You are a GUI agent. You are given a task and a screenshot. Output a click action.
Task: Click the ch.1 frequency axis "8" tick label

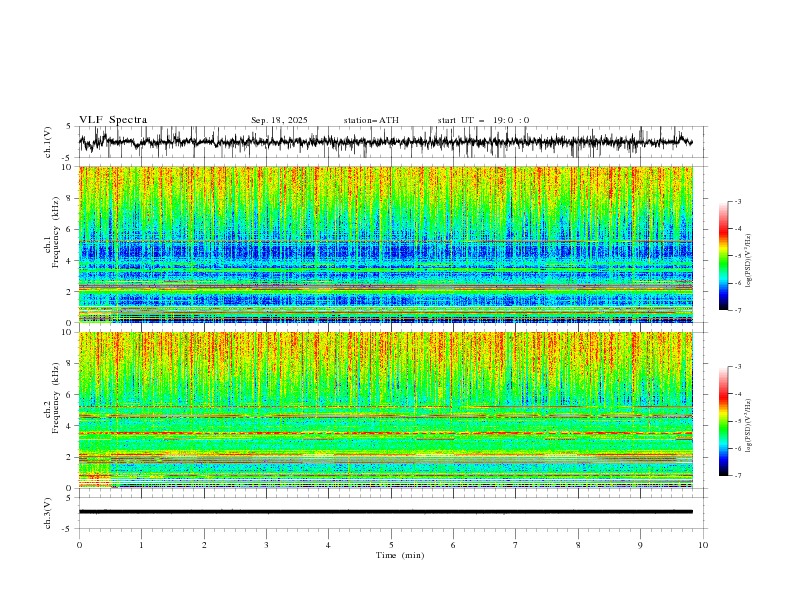coord(71,198)
